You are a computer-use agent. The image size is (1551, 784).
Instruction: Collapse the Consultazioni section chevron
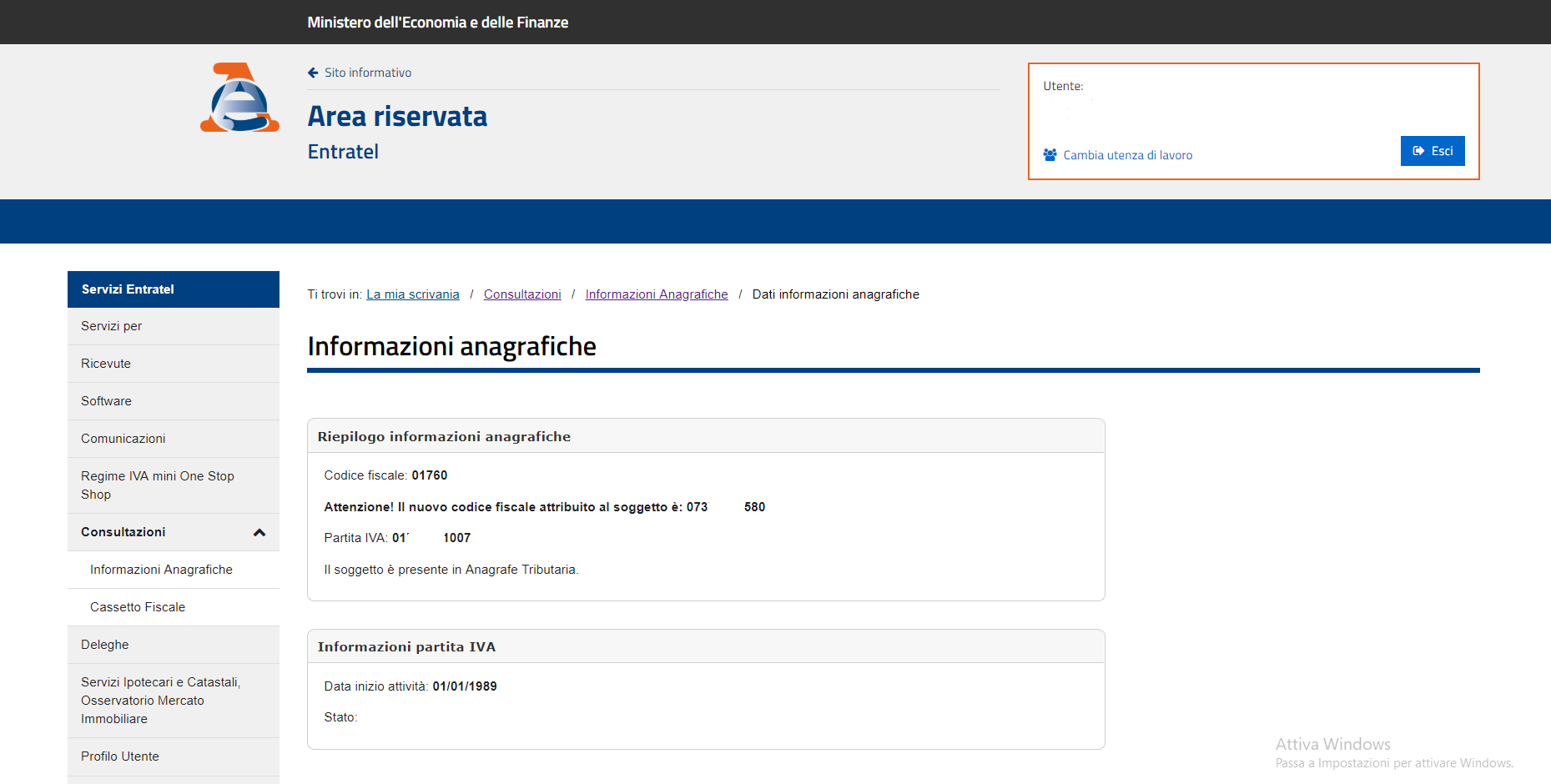259,533
